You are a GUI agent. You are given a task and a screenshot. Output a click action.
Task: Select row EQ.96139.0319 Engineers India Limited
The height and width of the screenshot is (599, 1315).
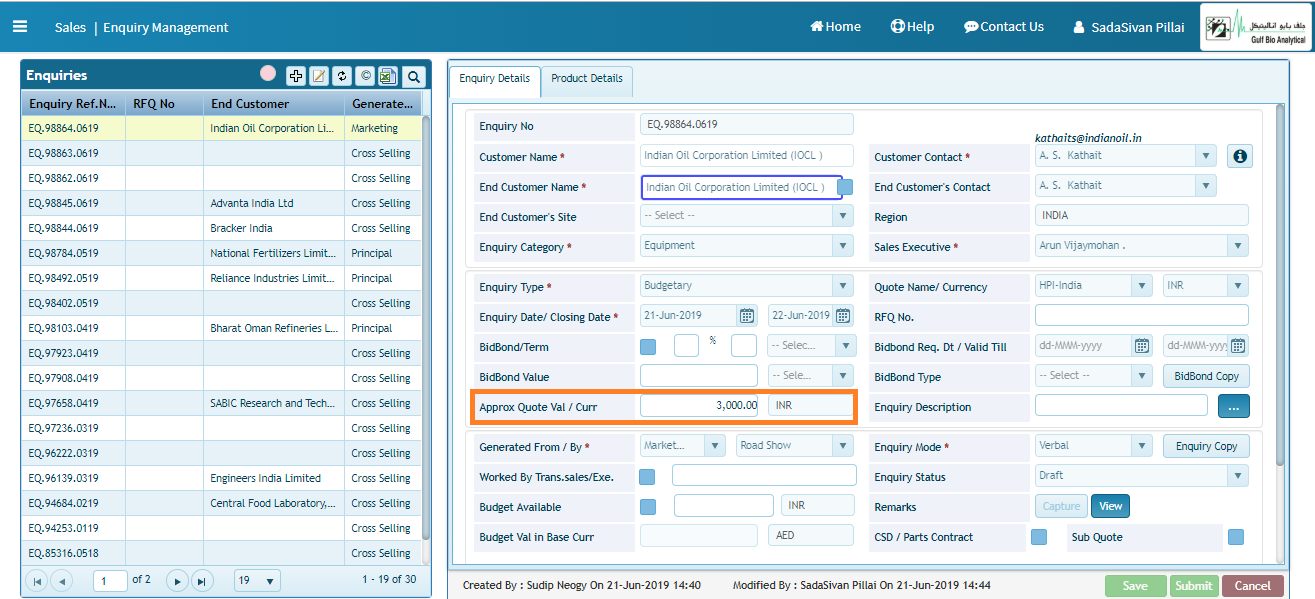221,478
